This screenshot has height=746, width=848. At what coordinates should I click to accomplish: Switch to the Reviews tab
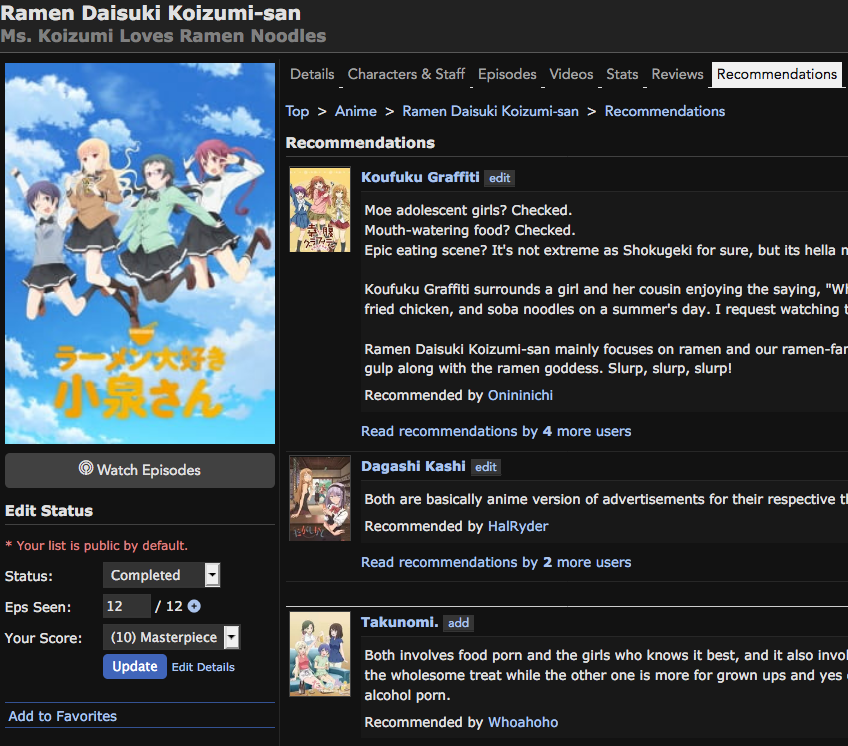tap(677, 74)
